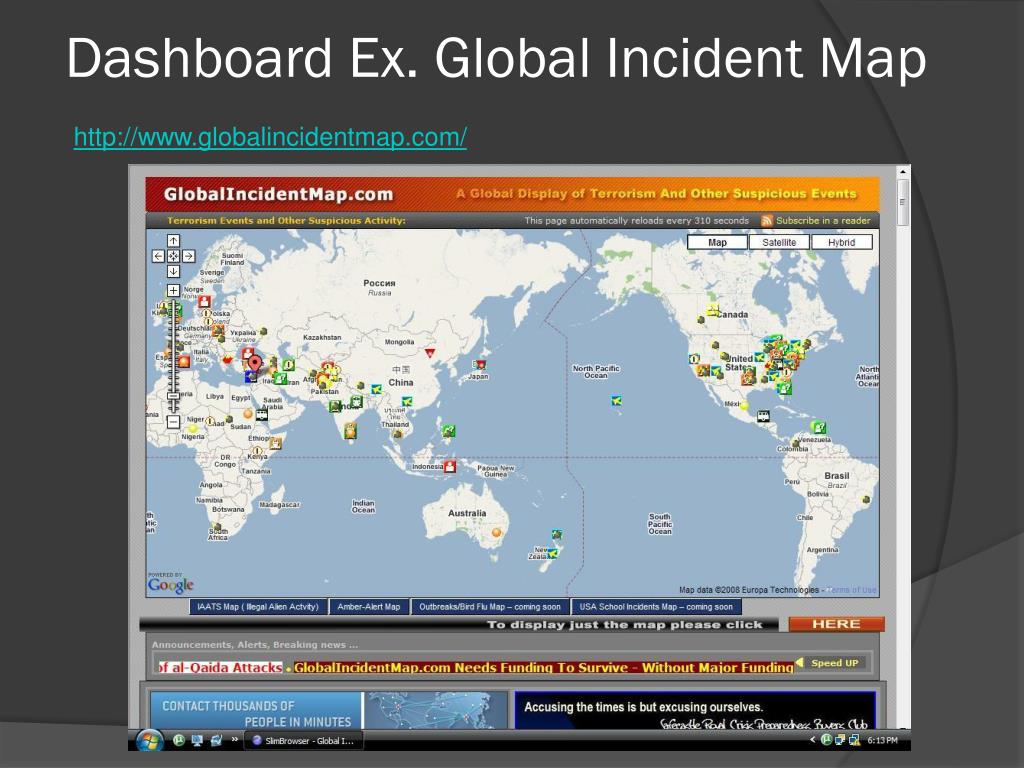Switch to the Hybrid view type
This screenshot has height=768, width=1024.
click(x=841, y=242)
